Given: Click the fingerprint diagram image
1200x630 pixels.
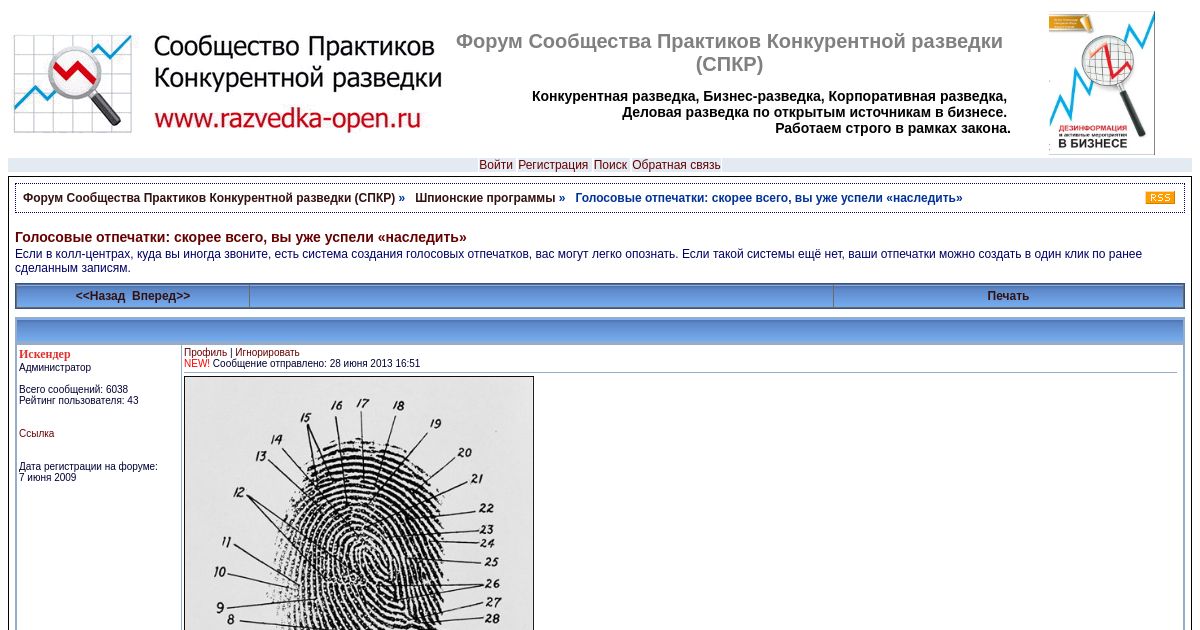Looking at the screenshot, I should pos(359,503).
